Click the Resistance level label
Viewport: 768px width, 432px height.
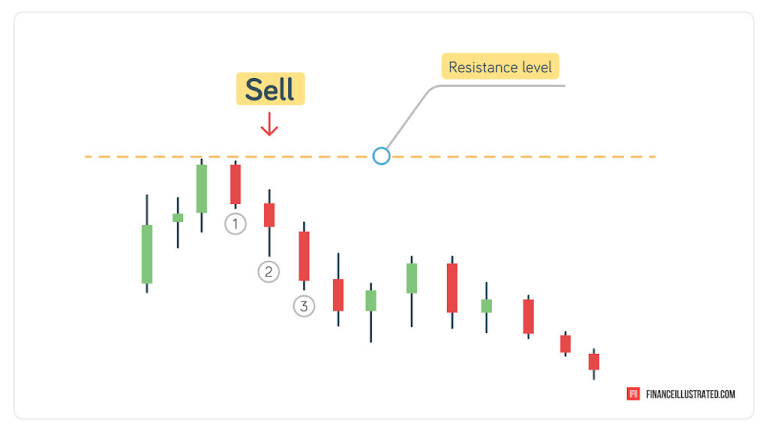tap(500, 67)
